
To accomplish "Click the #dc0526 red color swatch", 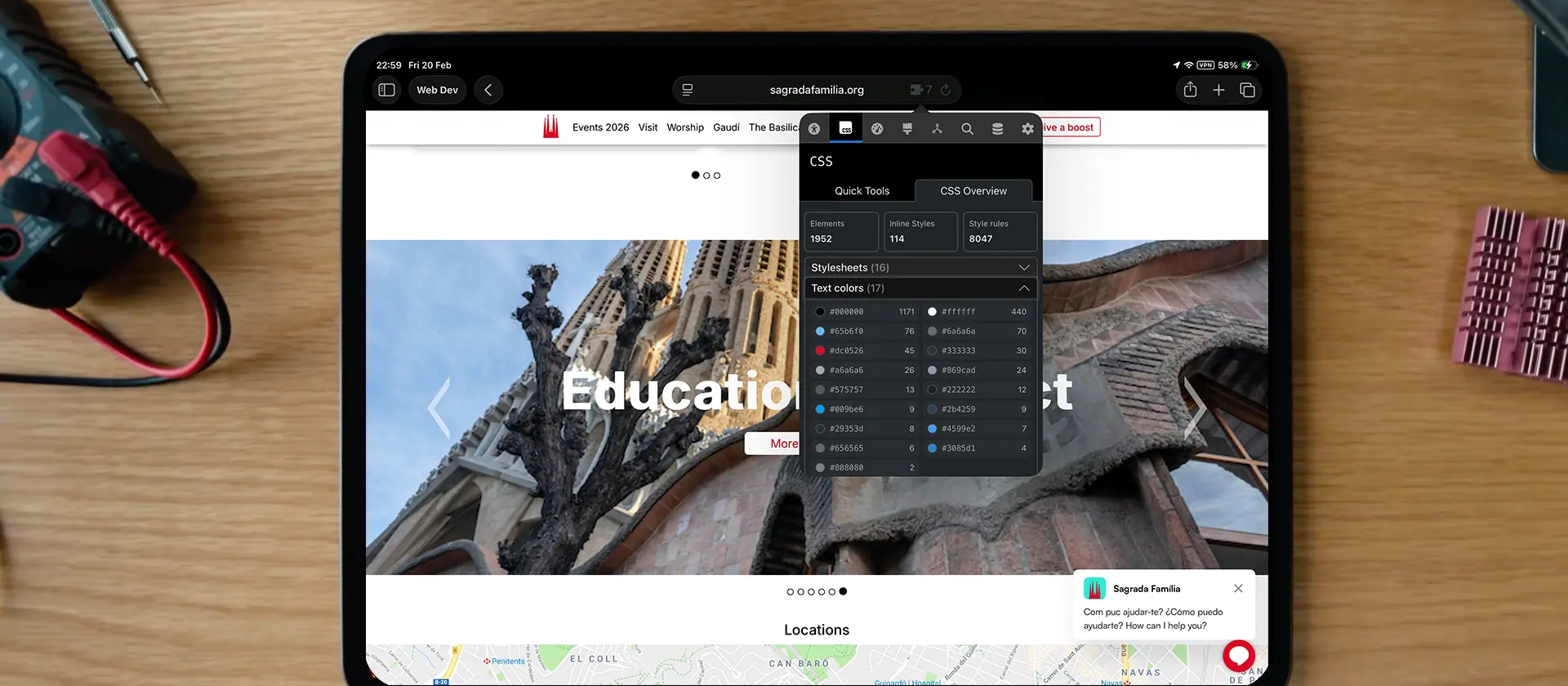I will 820,351.
